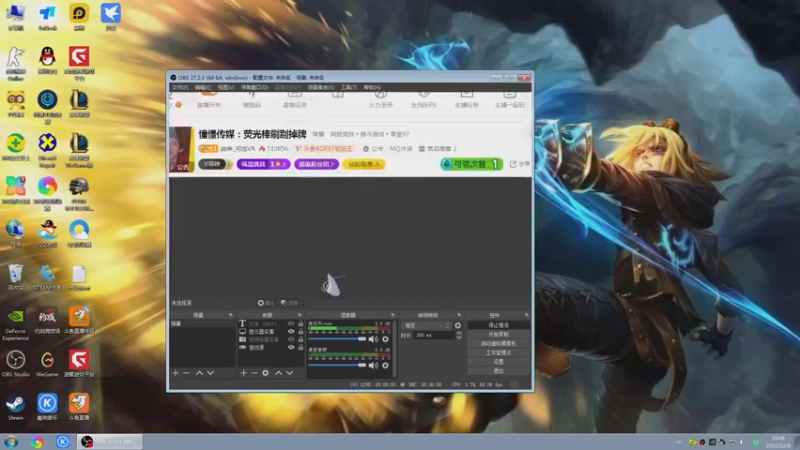
Task: Add a new source with plus button
Action: (x=243, y=373)
